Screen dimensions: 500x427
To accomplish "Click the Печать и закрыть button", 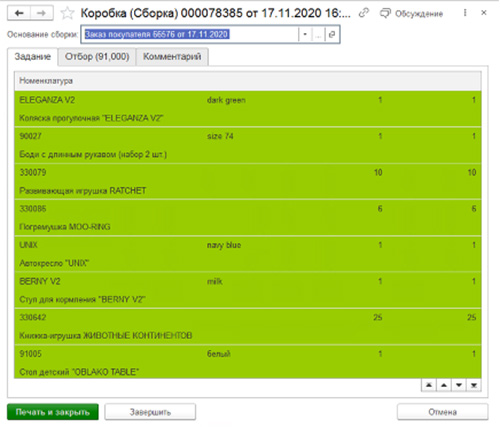I will (x=53, y=412).
